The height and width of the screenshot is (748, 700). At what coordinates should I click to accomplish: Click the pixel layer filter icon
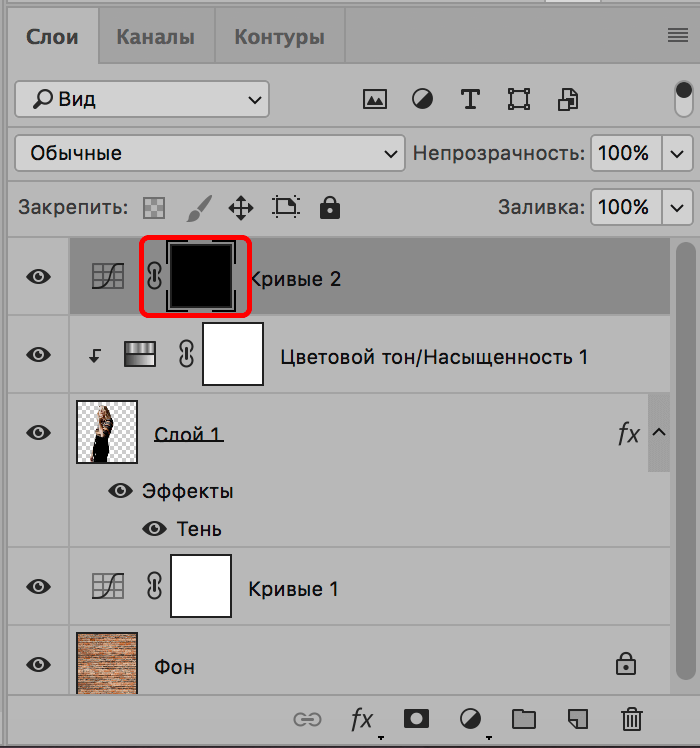point(375,99)
